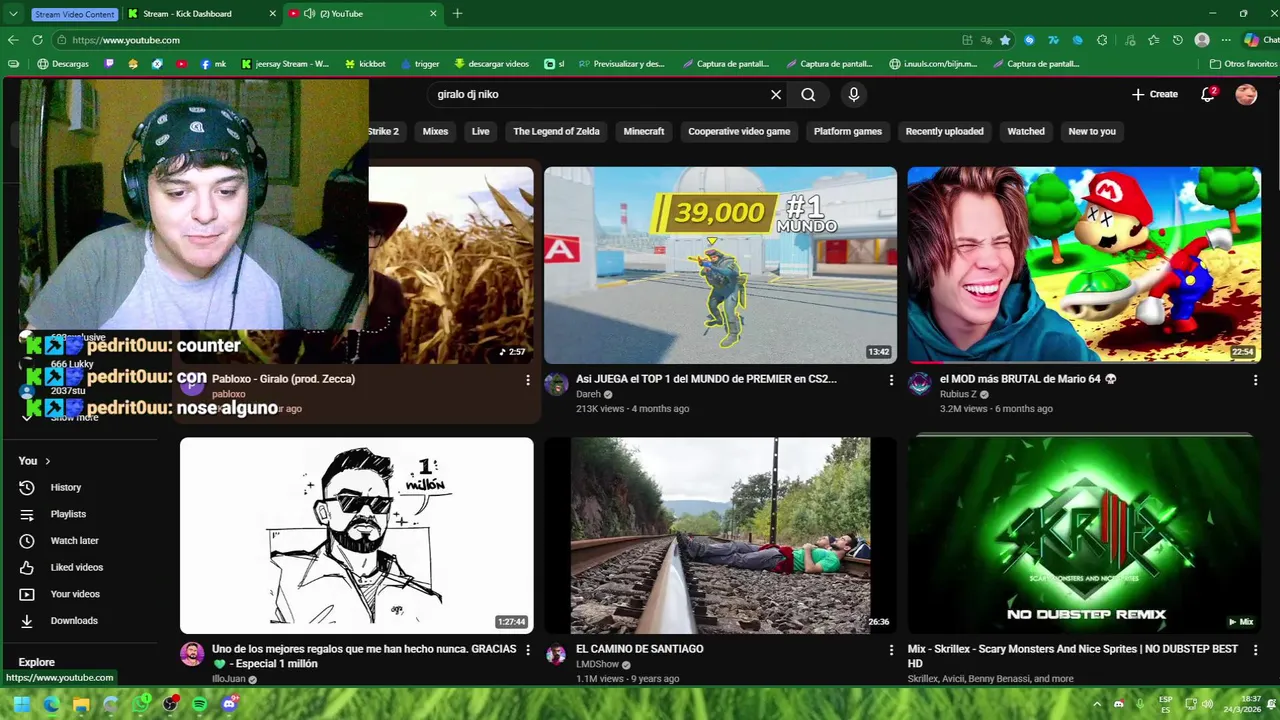1280x720 pixels.
Task: Click Rubius Z channel avatar
Action: pos(919,384)
